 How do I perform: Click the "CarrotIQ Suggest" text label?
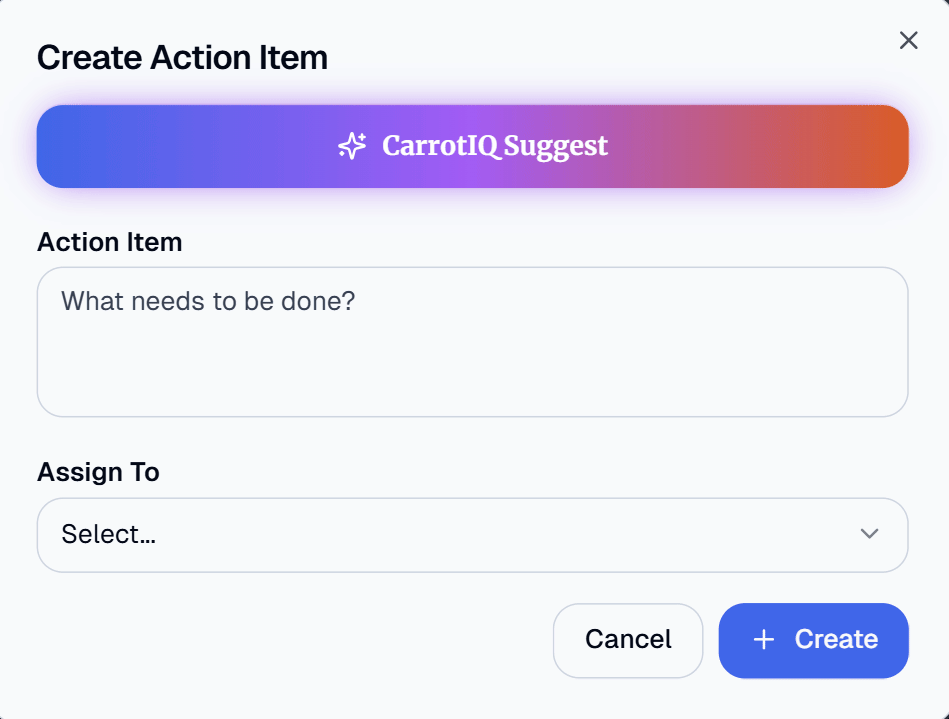click(x=495, y=147)
